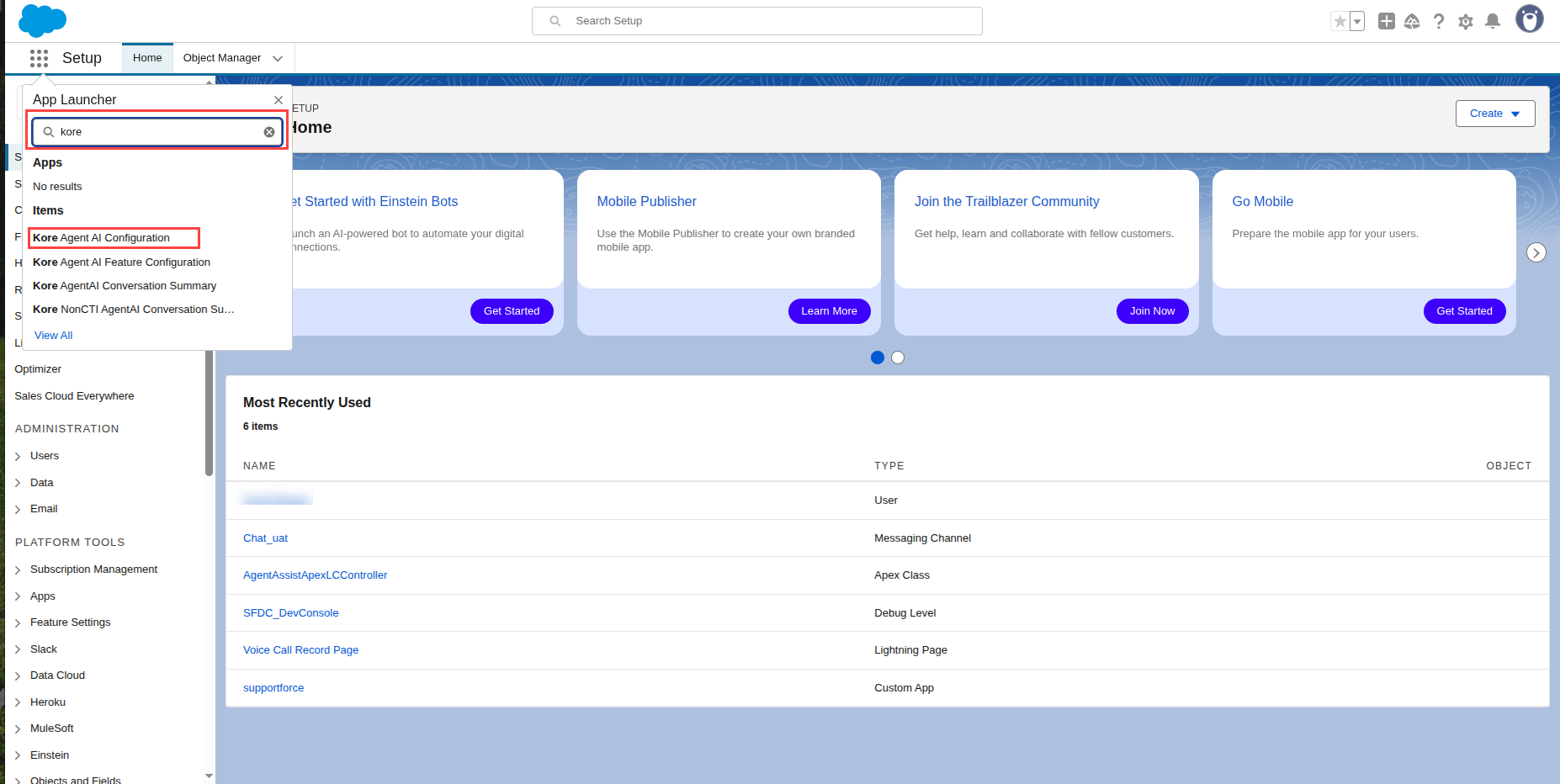1560x784 pixels.
Task: Open the Help question mark icon
Action: (x=1439, y=21)
